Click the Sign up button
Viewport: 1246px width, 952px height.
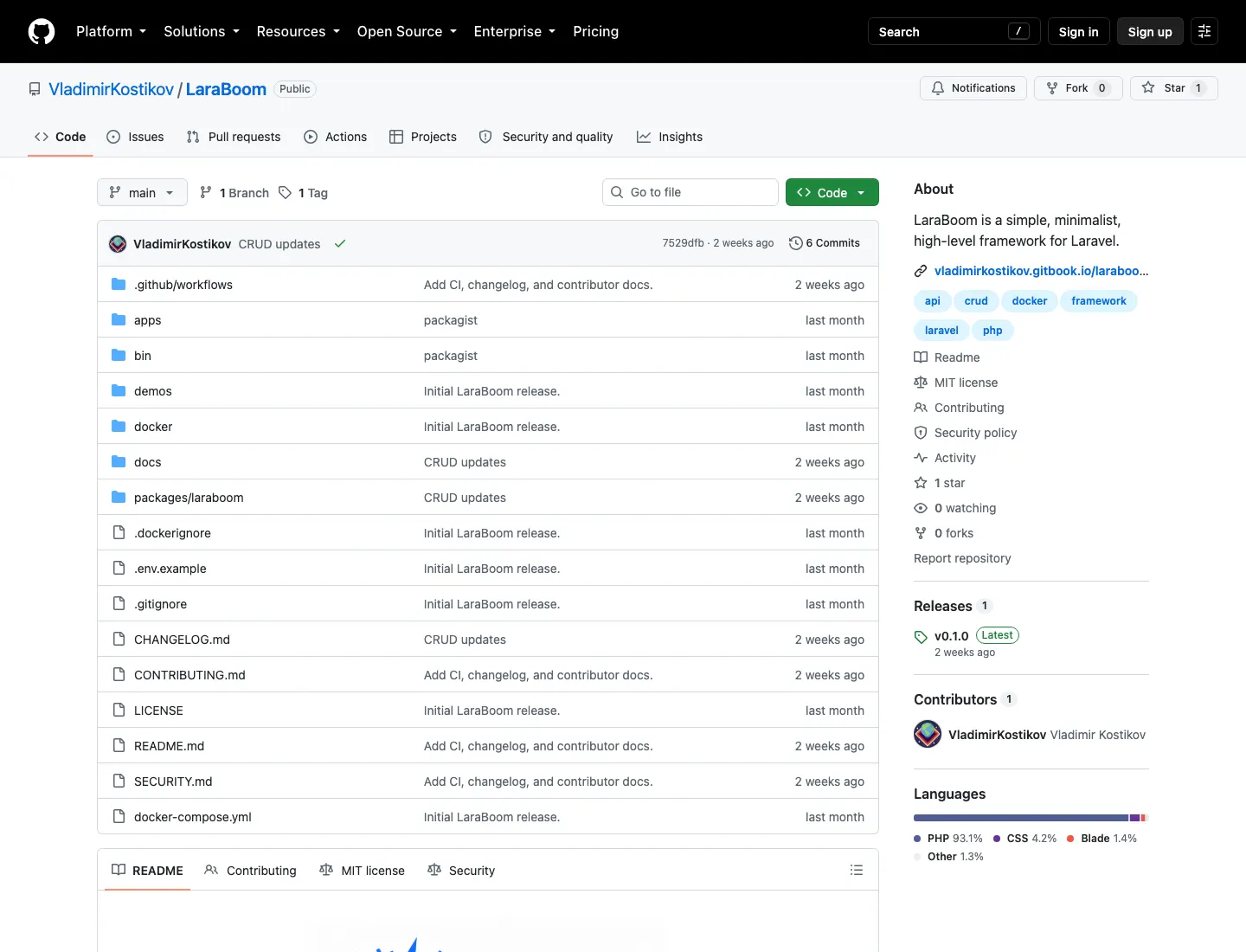pos(1150,31)
